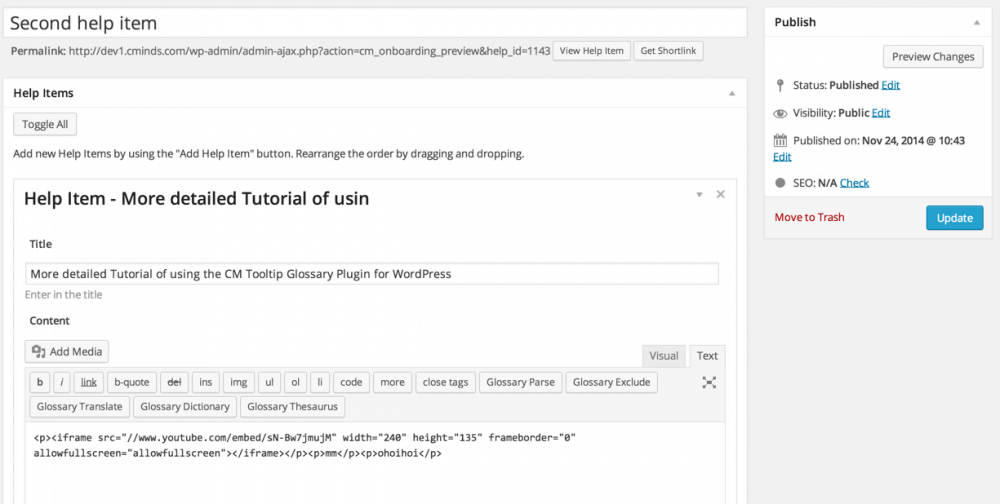Image resolution: width=1000 pixels, height=504 pixels.
Task: Remove the help item with X icon
Action: click(x=721, y=195)
